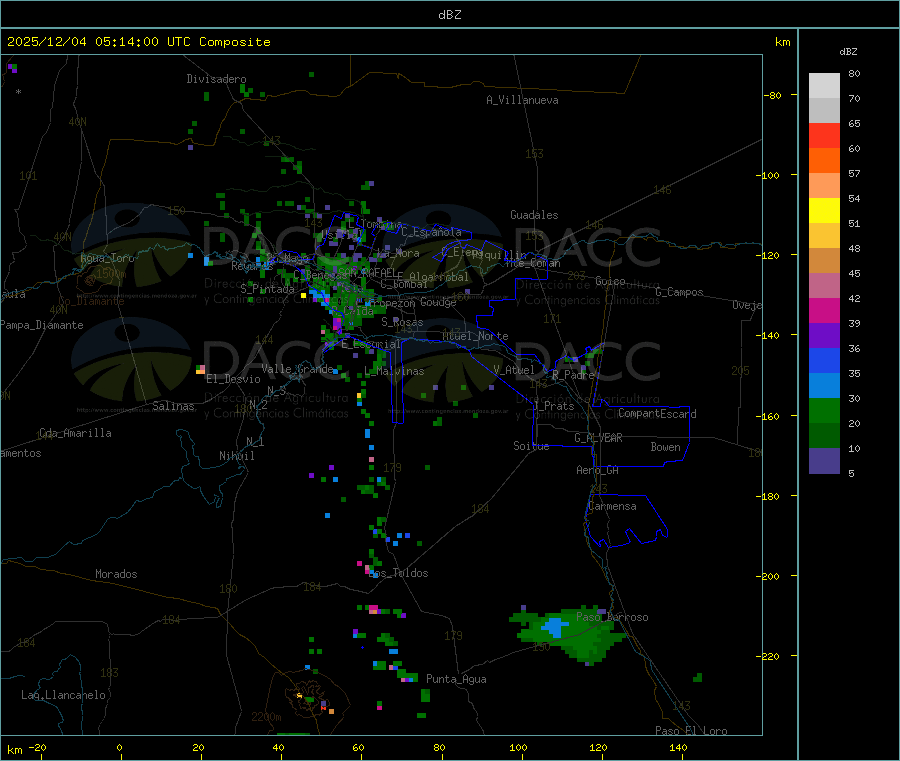Viewport: 900px width, 761px height.
Task: Click the dark green 10-20 dBZ swatch
Action: coord(824,436)
